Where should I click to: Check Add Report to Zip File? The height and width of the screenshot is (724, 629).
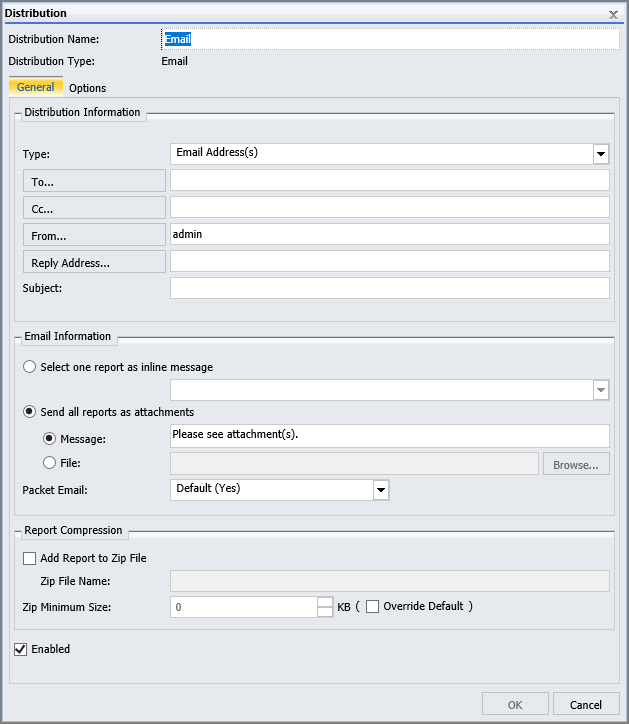tap(30, 558)
